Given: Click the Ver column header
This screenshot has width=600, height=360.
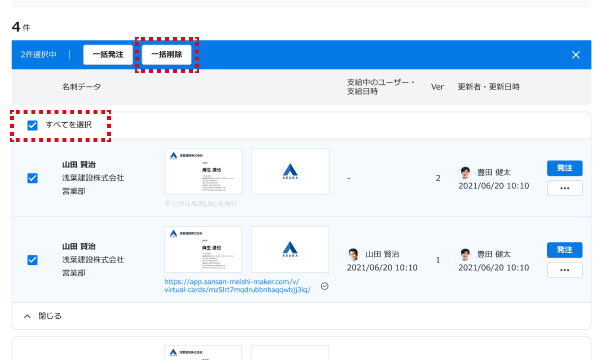Looking at the screenshot, I should [437, 87].
